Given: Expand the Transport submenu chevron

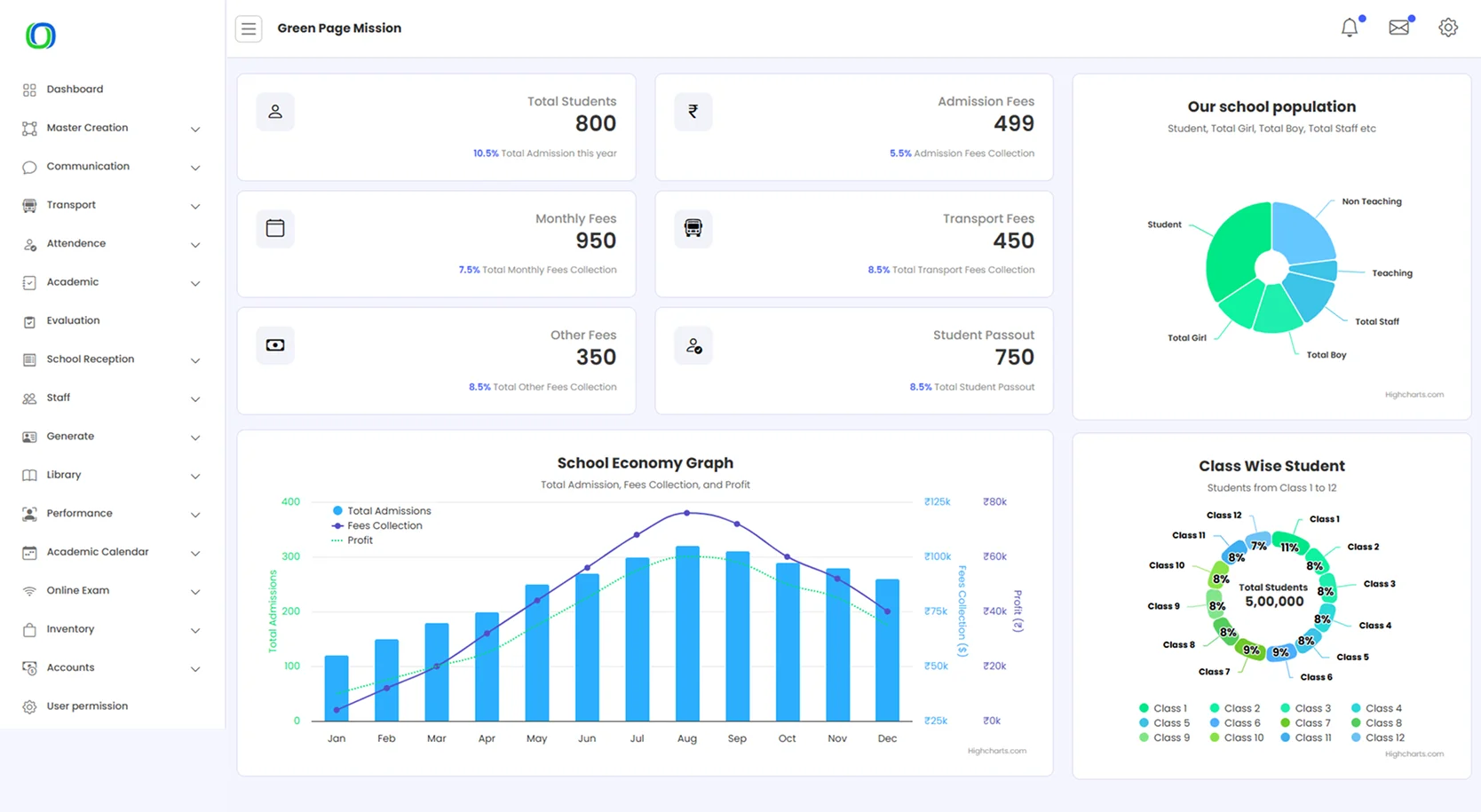Looking at the screenshot, I should click(x=195, y=207).
